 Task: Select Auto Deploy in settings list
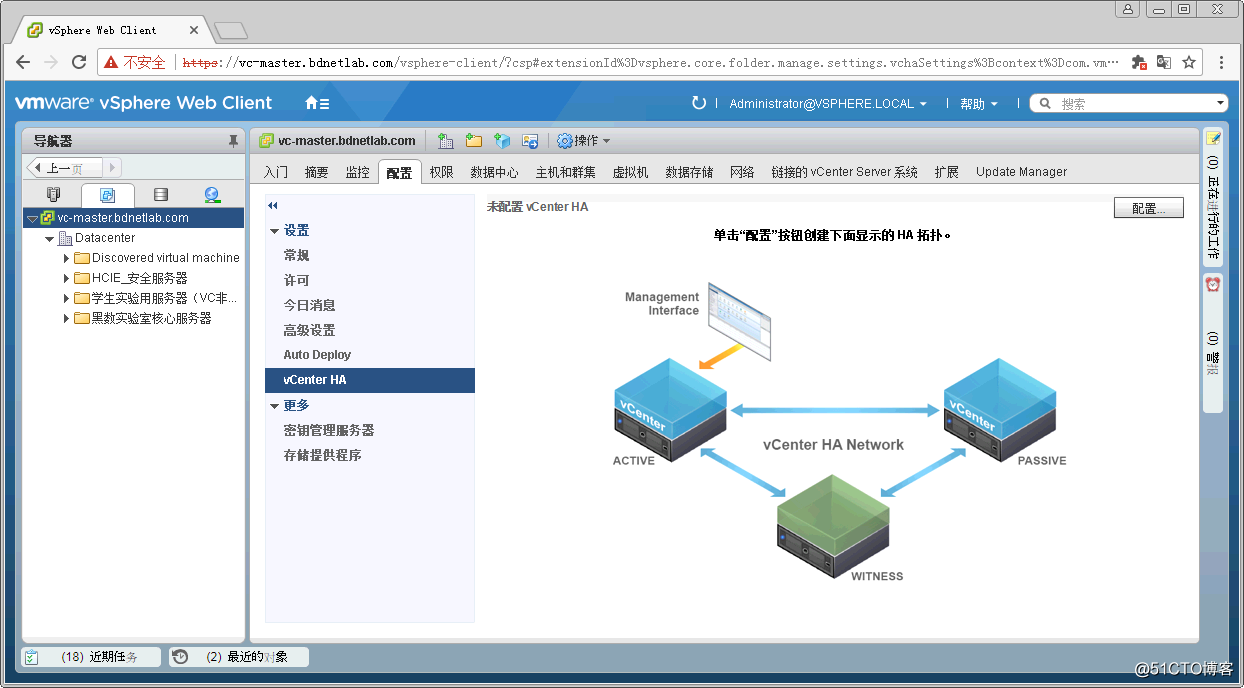[x=317, y=355]
